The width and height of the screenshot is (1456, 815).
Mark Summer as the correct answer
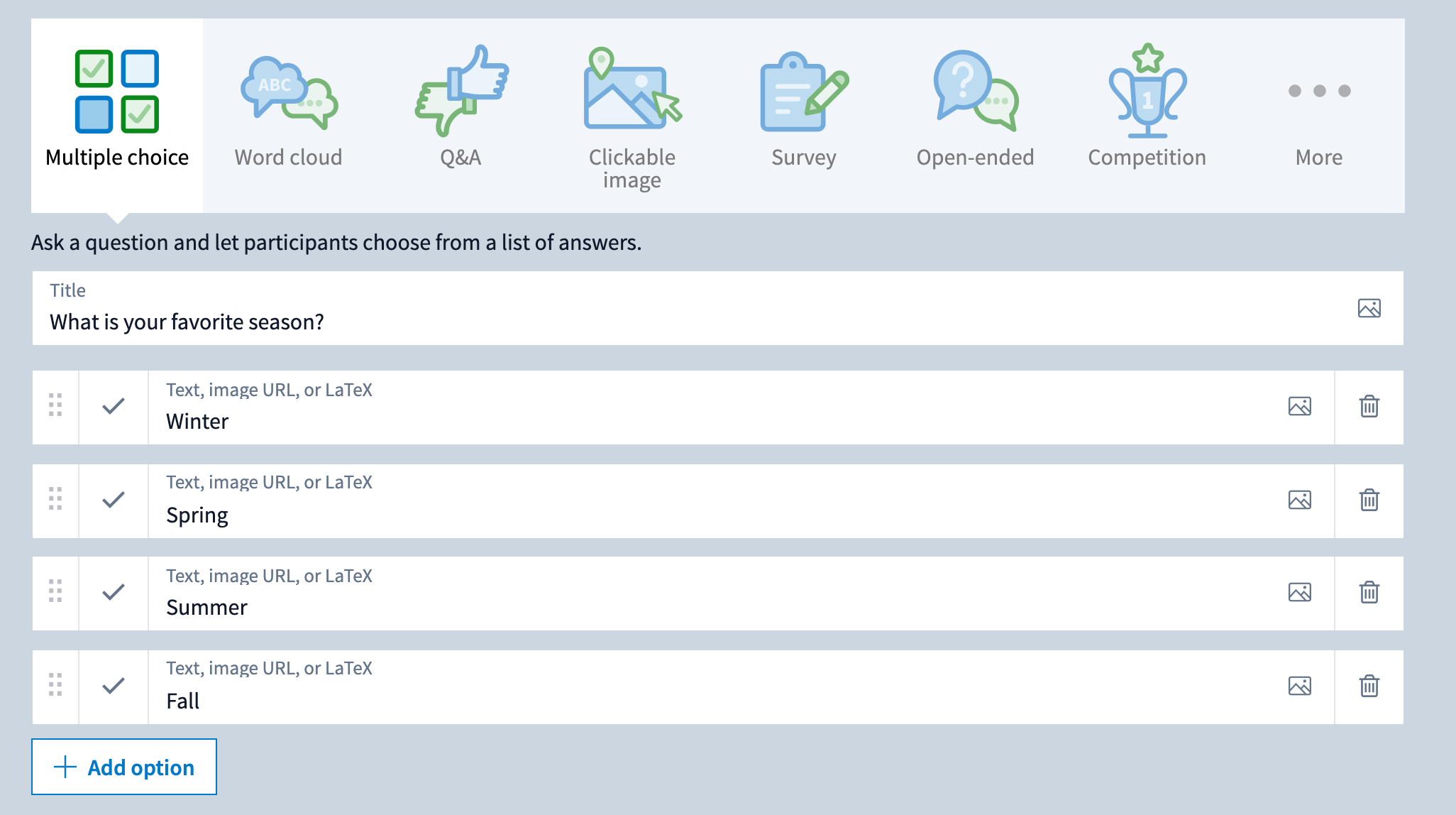pyautogui.click(x=114, y=593)
